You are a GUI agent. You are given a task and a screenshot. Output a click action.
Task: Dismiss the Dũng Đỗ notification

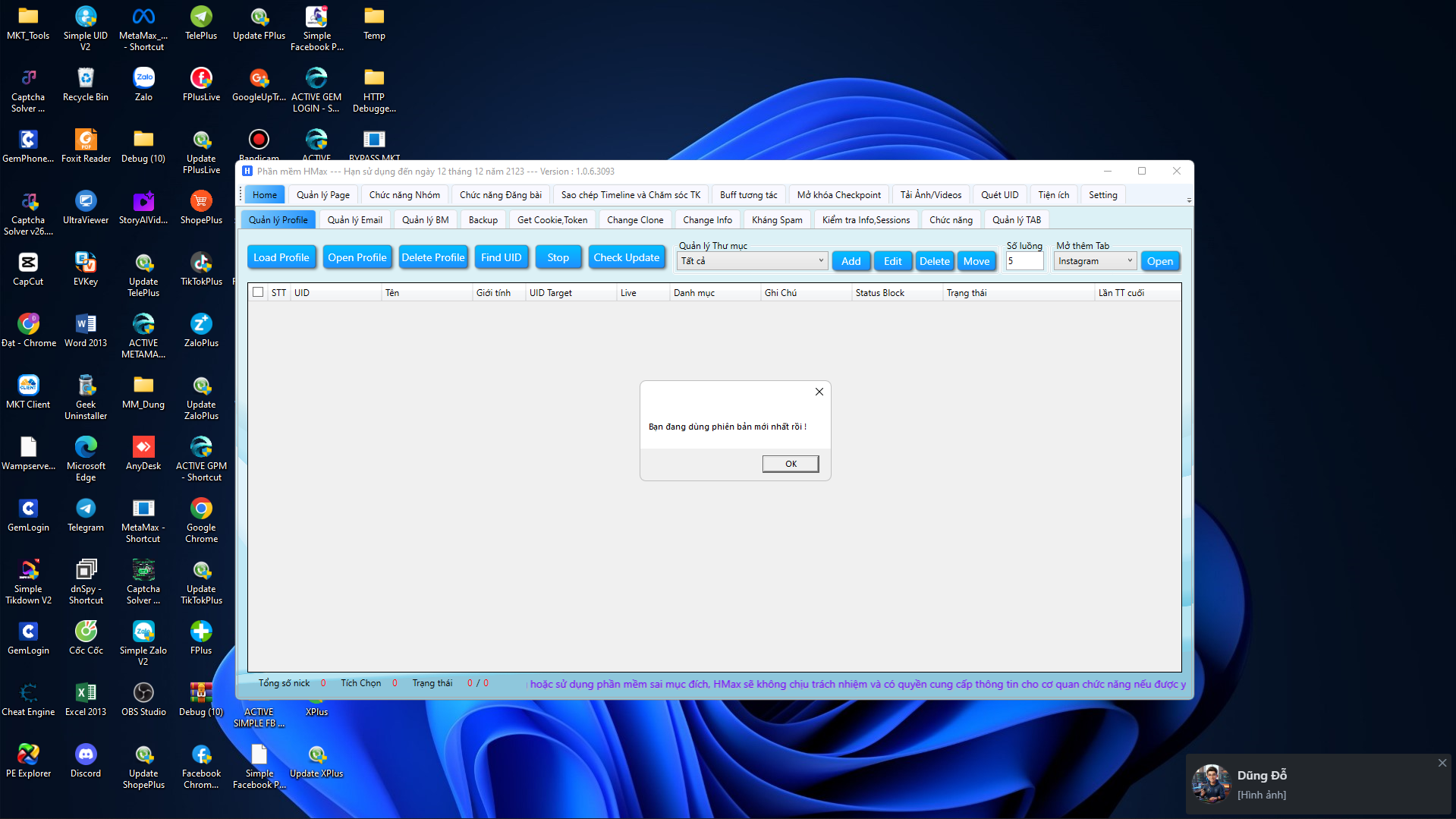click(1442, 763)
